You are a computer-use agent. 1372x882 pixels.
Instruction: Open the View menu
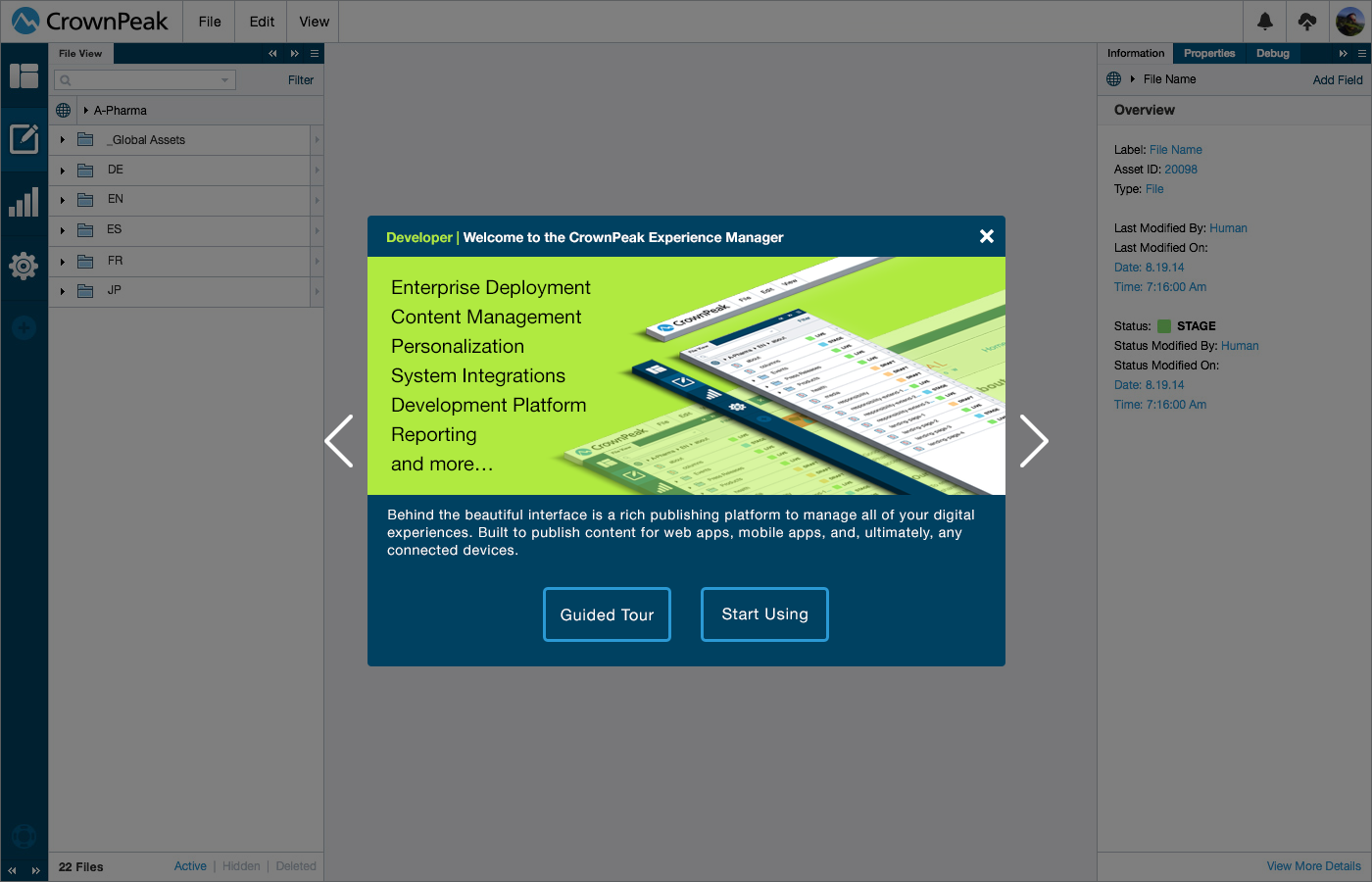pos(315,22)
